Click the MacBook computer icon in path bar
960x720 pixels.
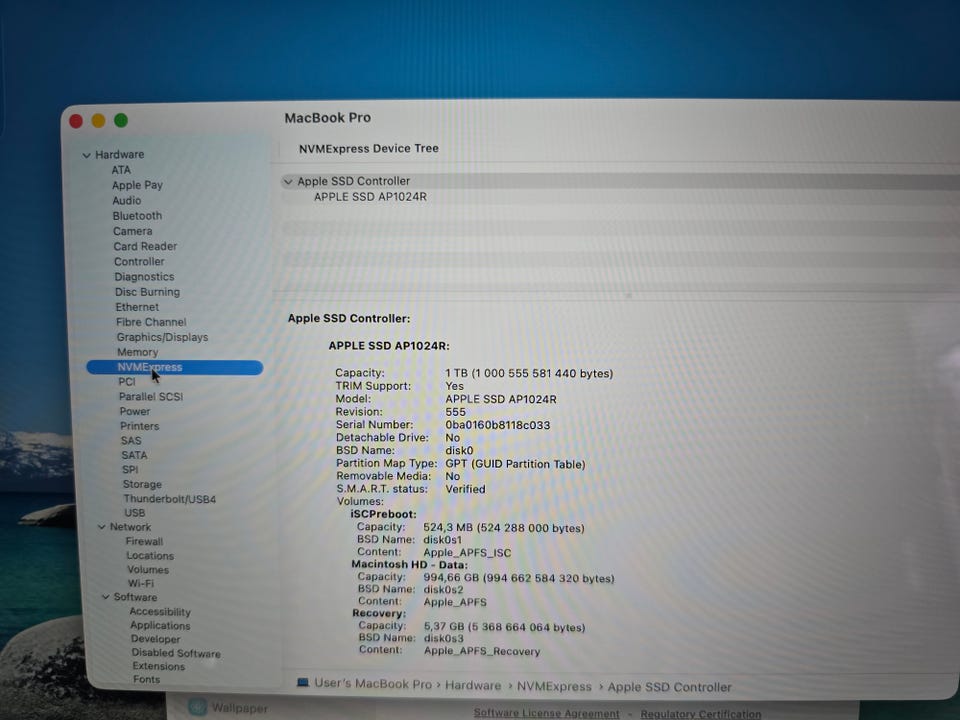click(x=302, y=683)
